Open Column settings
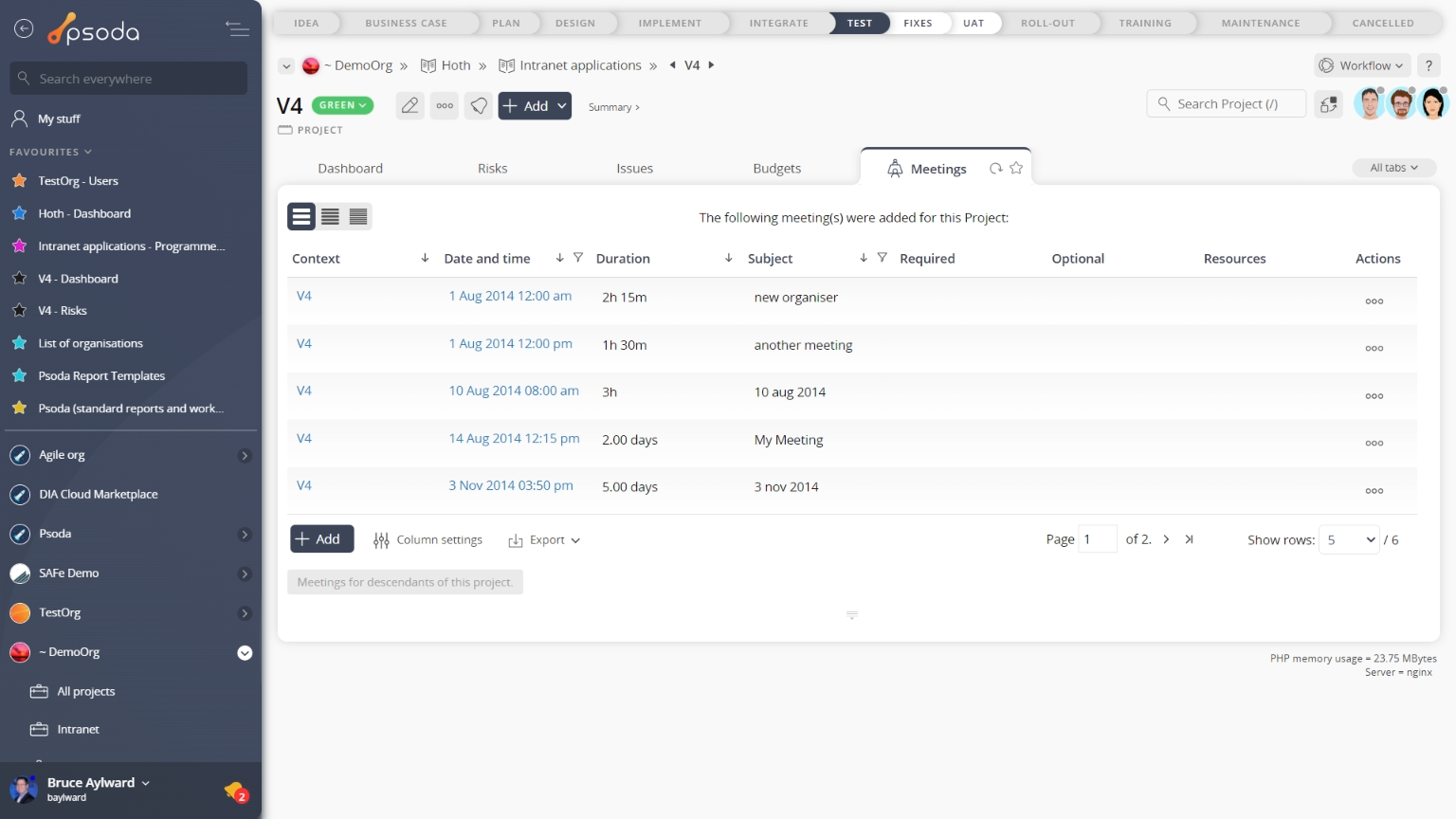This screenshot has width=1456, height=819. (428, 540)
